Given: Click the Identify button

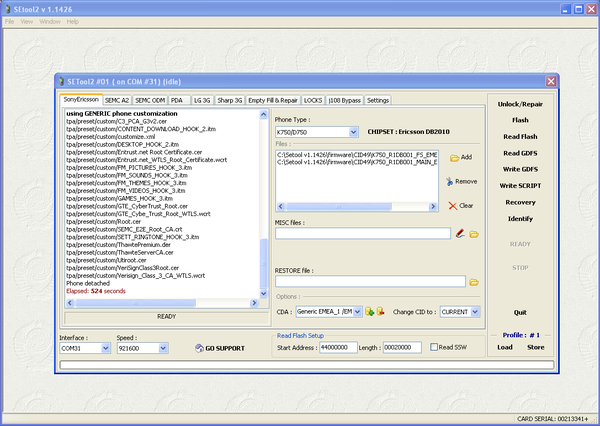Looking at the screenshot, I should tap(520, 218).
